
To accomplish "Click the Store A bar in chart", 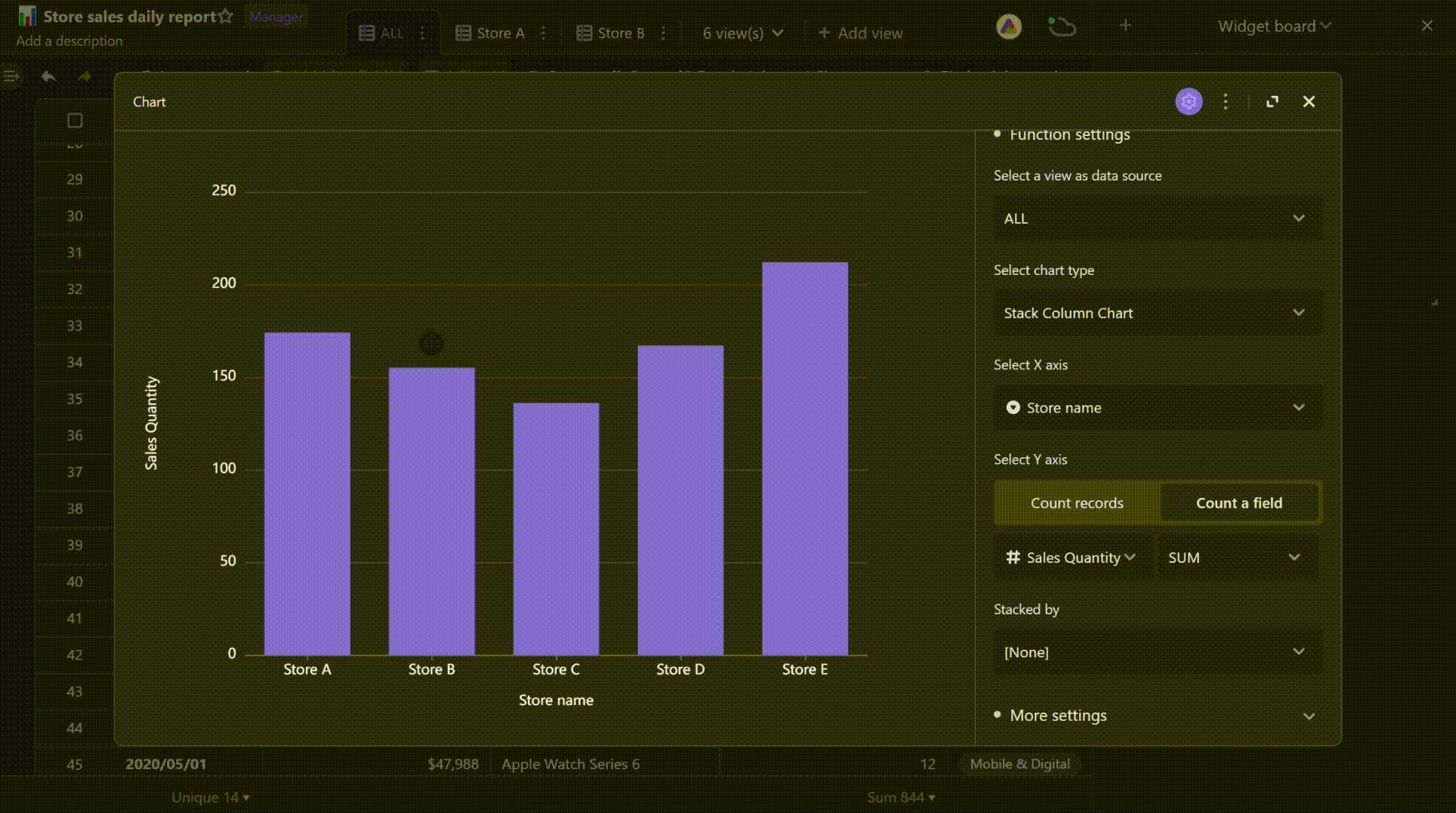I will (307, 493).
